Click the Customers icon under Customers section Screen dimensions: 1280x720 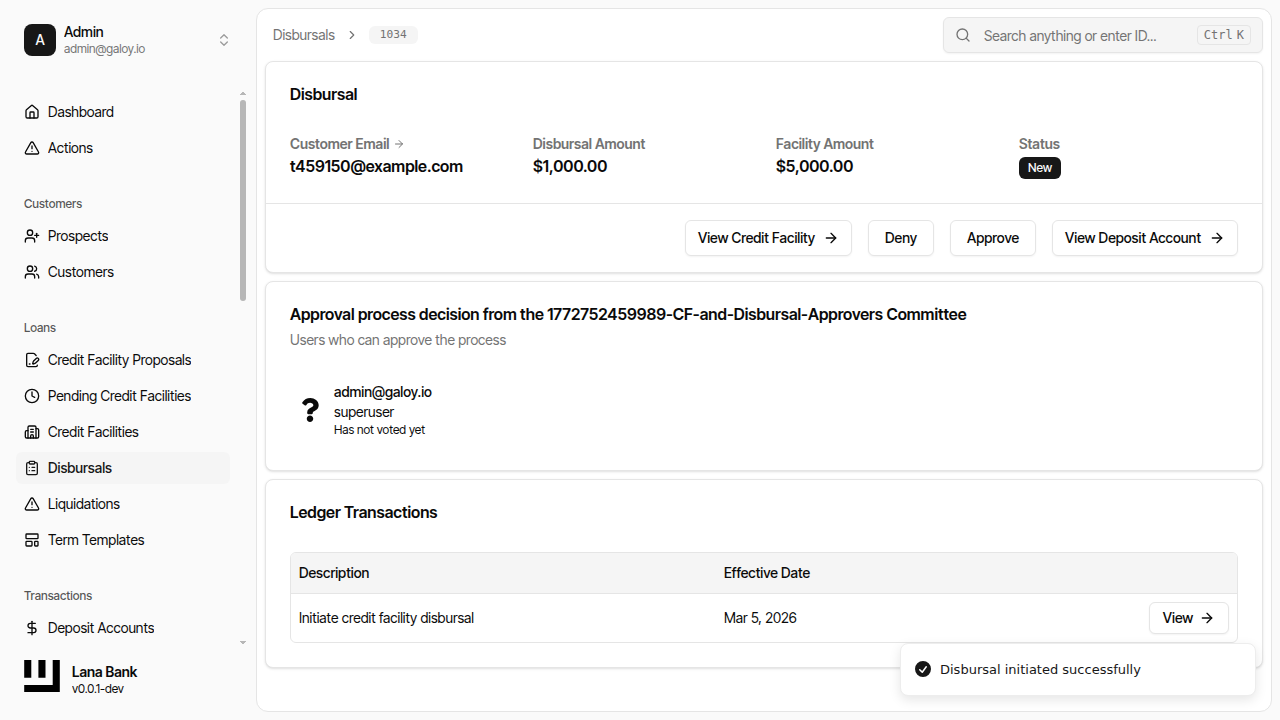[31, 271]
